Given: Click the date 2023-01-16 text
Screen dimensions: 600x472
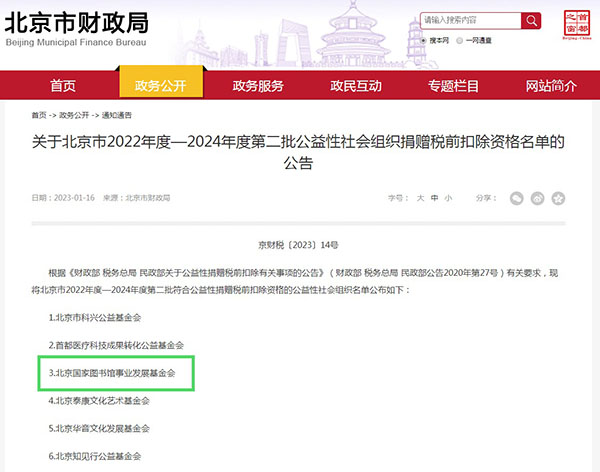Looking at the screenshot, I should [x=74, y=198].
